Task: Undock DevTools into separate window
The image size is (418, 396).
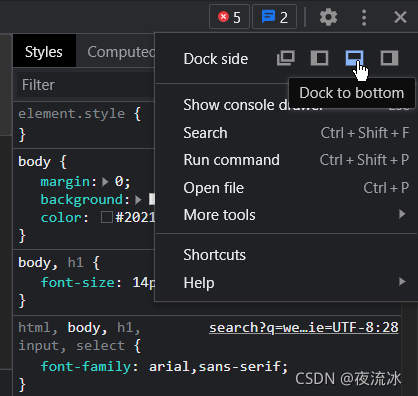Action: (x=286, y=58)
